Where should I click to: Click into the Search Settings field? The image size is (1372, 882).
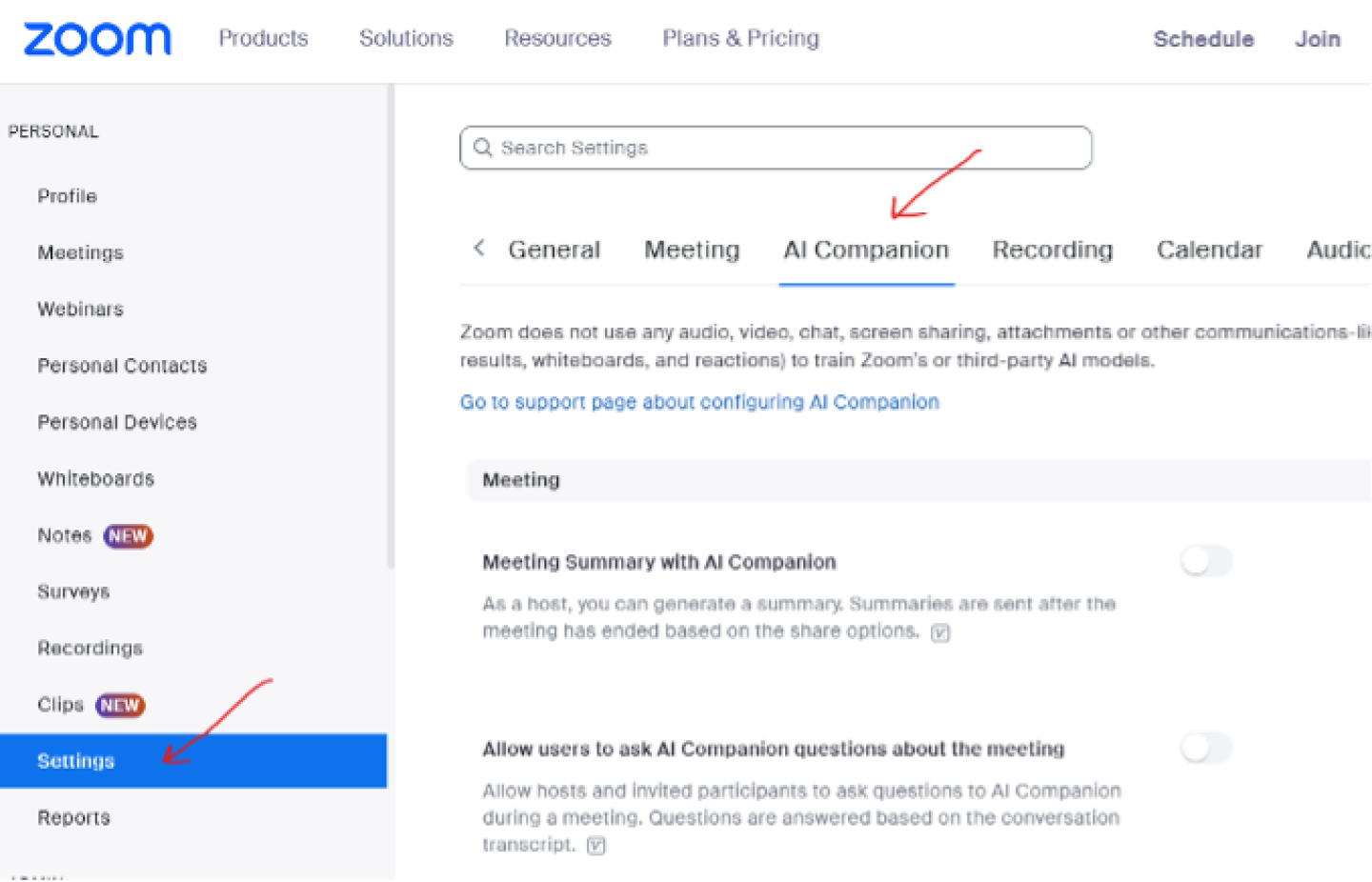(x=776, y=148)
